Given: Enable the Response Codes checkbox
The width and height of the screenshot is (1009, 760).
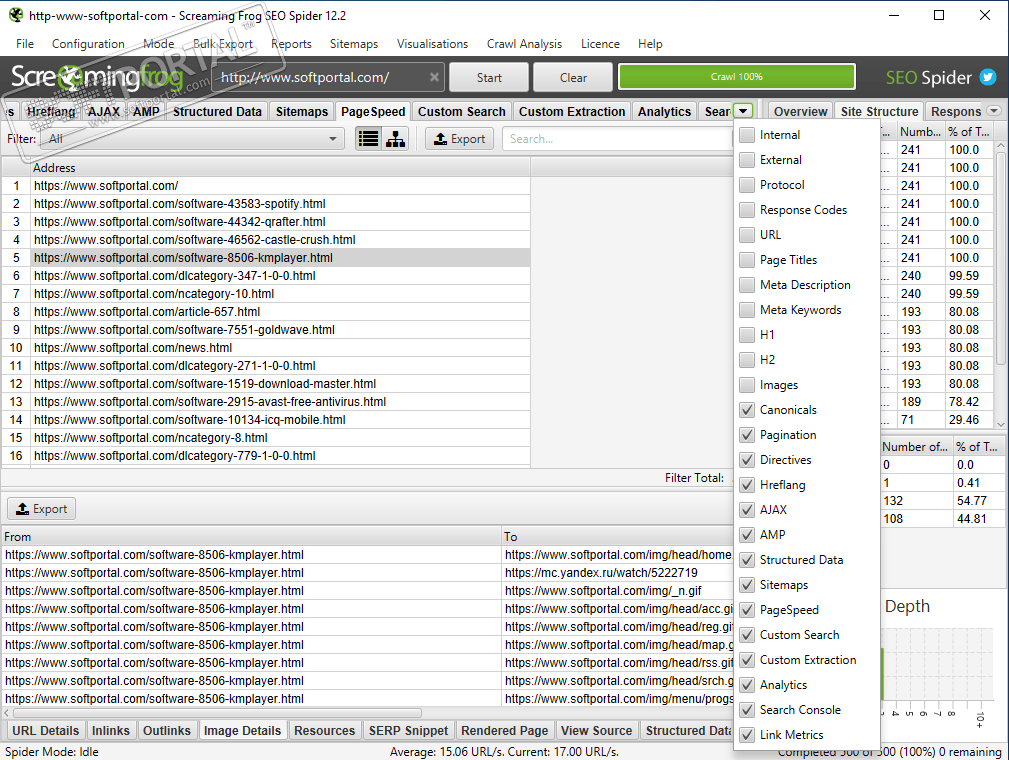Looking at the screenshot, I should [x=746, y=210].
